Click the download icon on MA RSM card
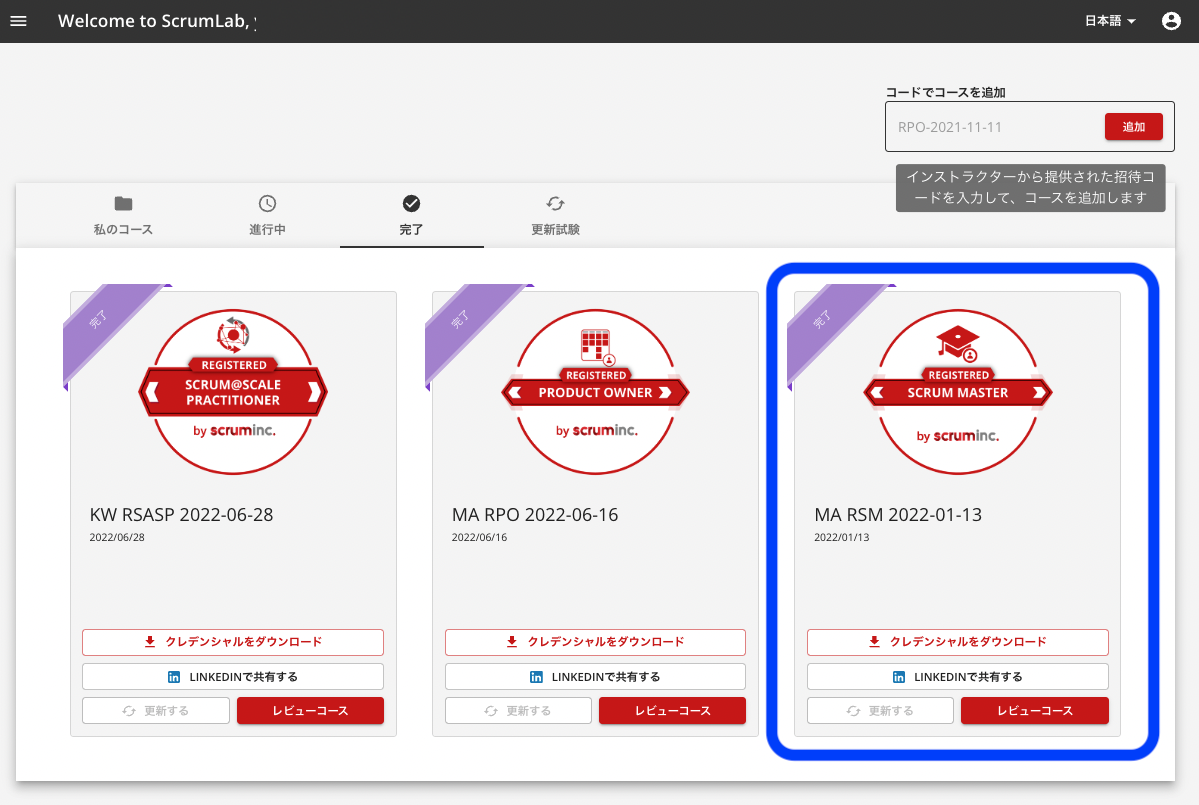This screenshot has width=1199, height=805. [x=874, y=641]
